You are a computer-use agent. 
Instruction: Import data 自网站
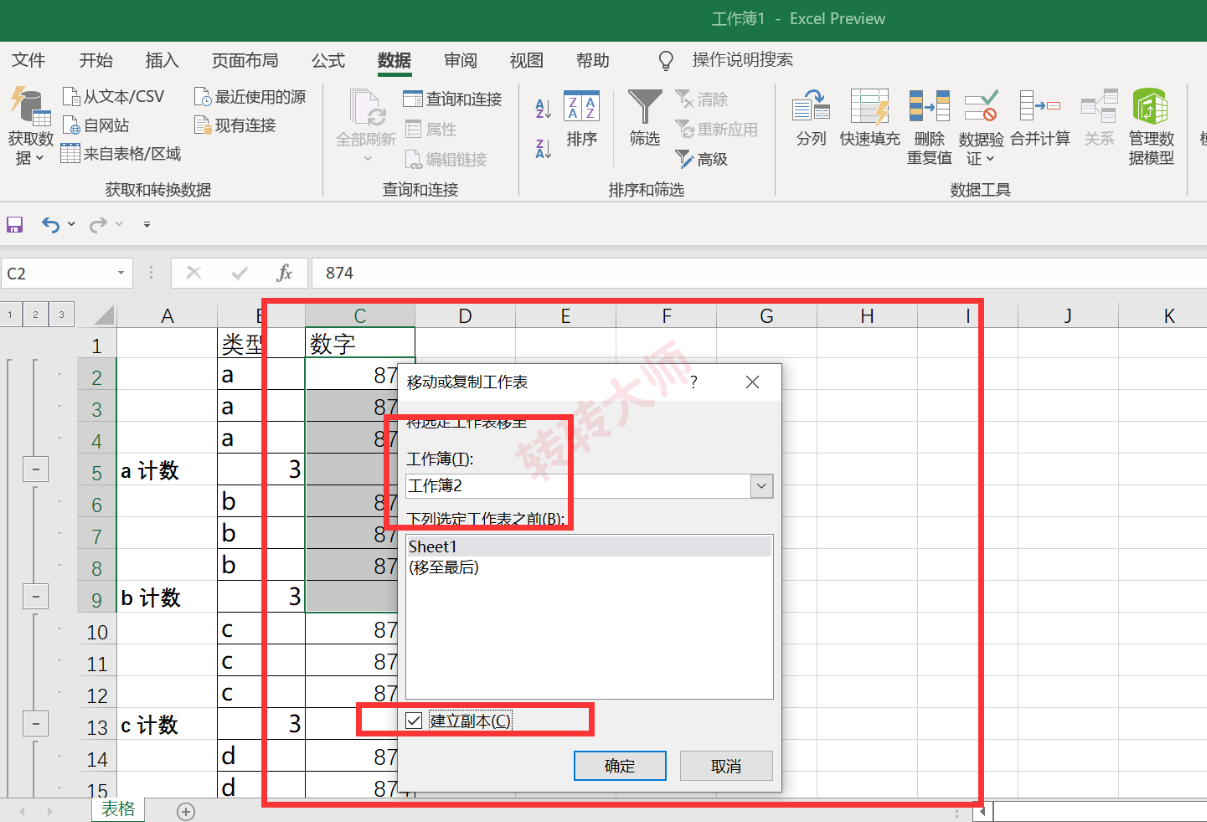pyautogui.click(x=96, y=126)
